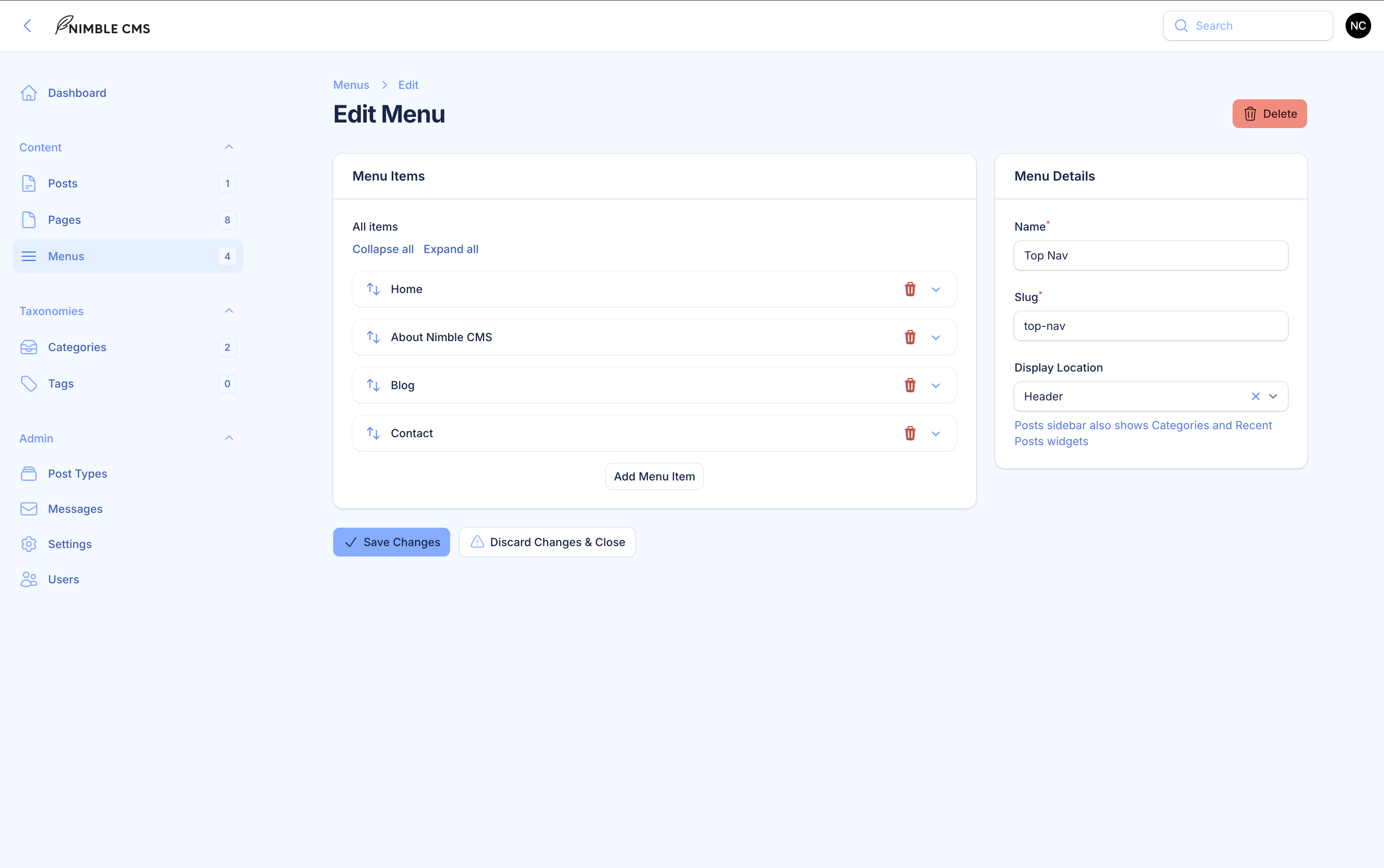Delete the Home menu item with trash icon

point(910,289)
